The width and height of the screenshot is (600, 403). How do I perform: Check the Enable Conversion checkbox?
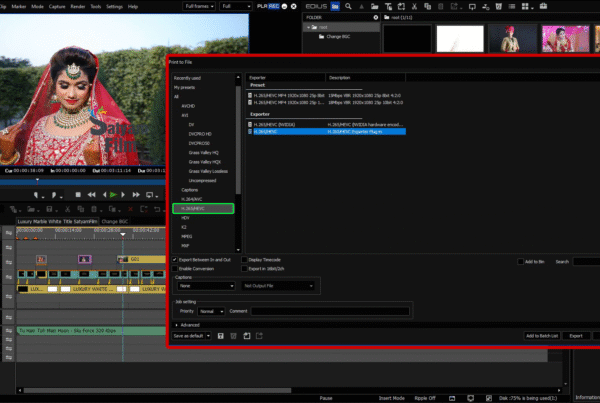[x=175, y=269]
